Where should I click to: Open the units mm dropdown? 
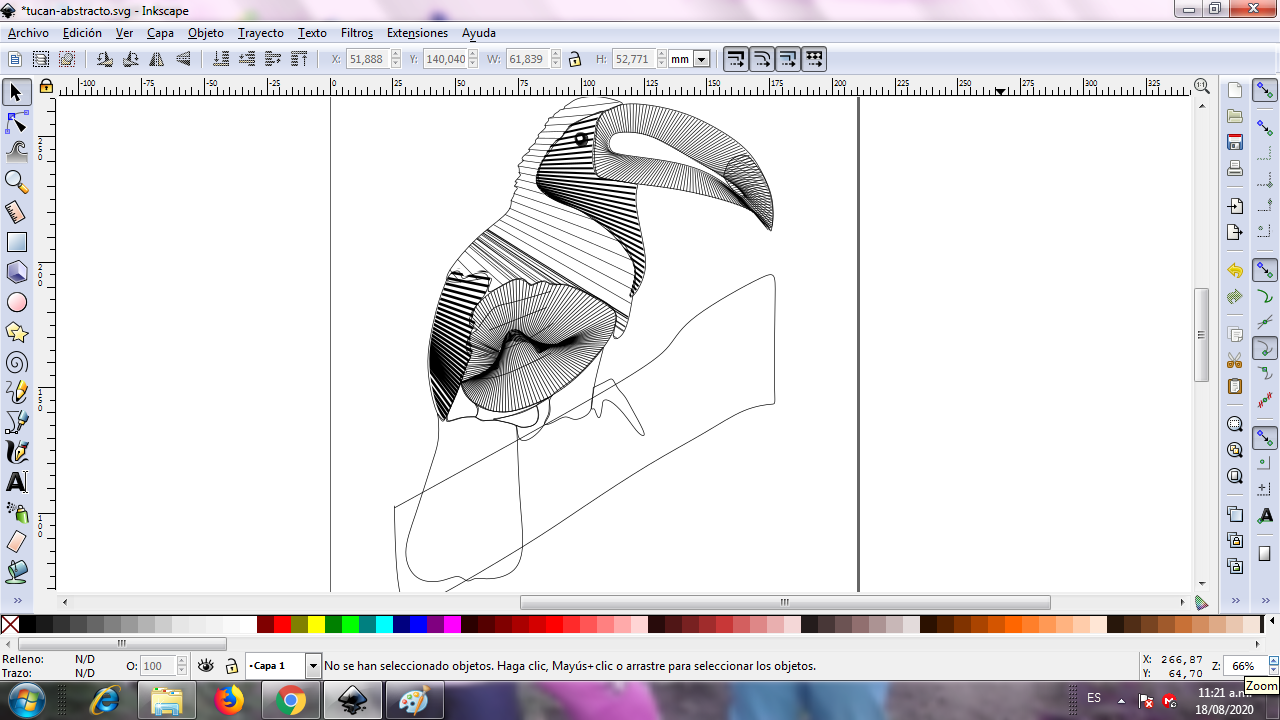point(702,59)
